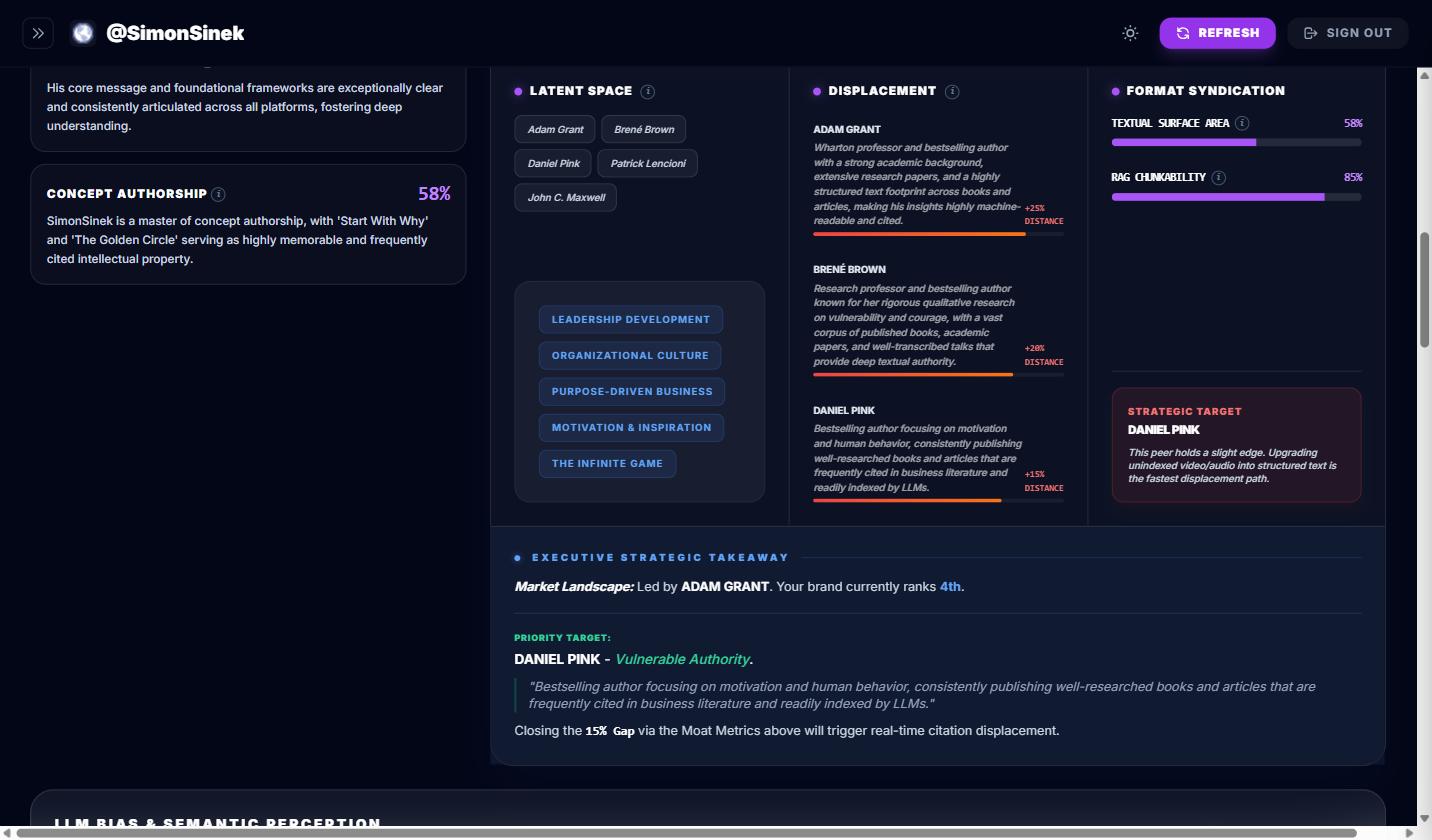Viewport: 1432px width, 840px height.
Task: Click the @SimonSinek profile avatar
Action: 83,32
